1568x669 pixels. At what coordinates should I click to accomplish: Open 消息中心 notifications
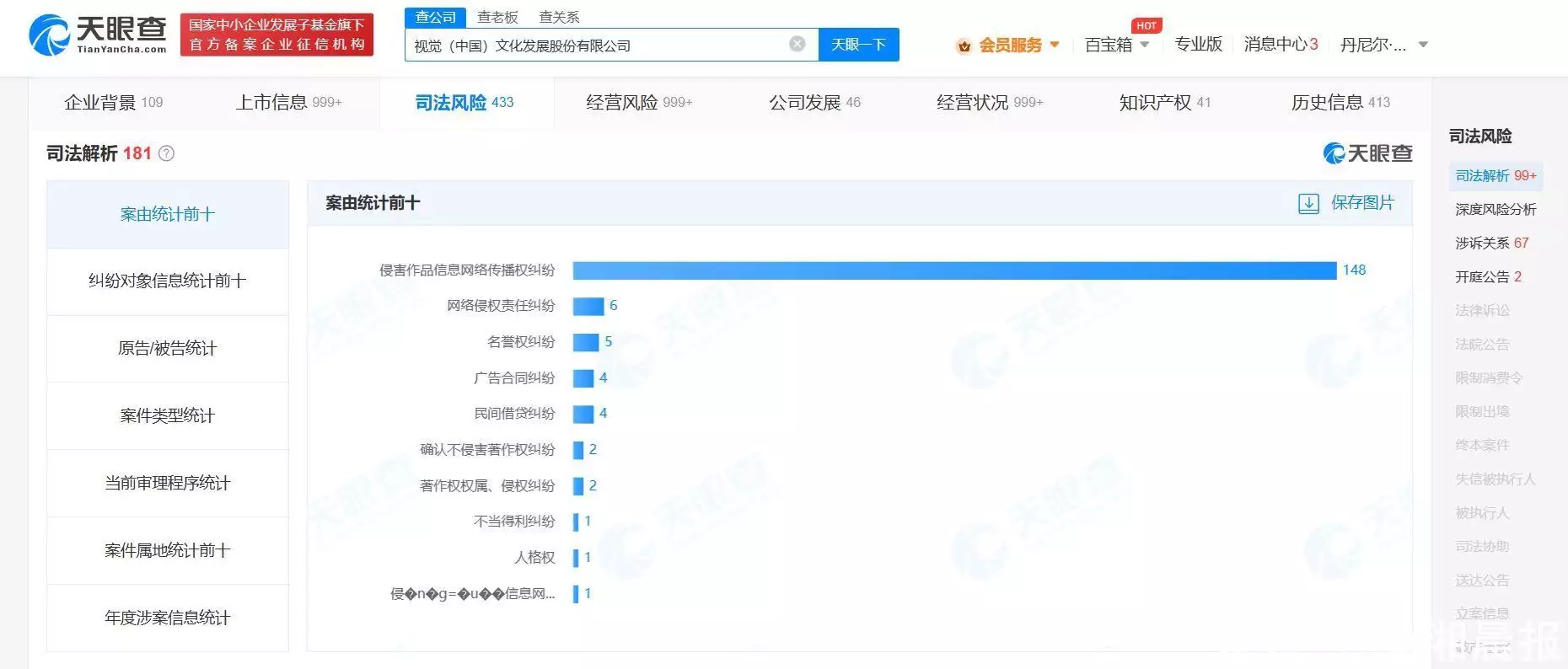pos(1281,45)
